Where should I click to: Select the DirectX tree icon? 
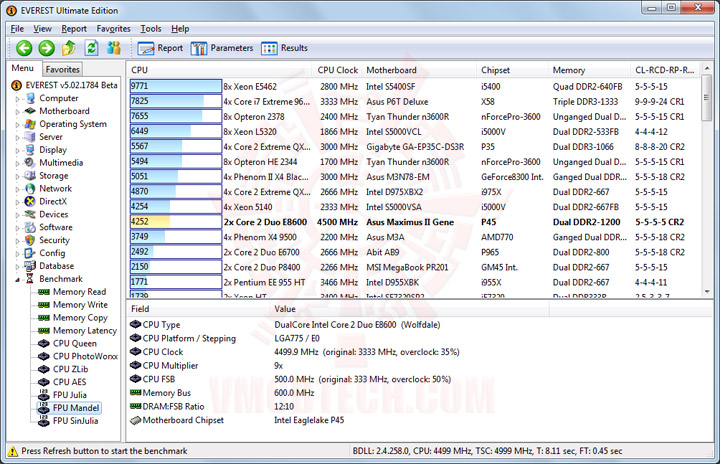point(30,201)
